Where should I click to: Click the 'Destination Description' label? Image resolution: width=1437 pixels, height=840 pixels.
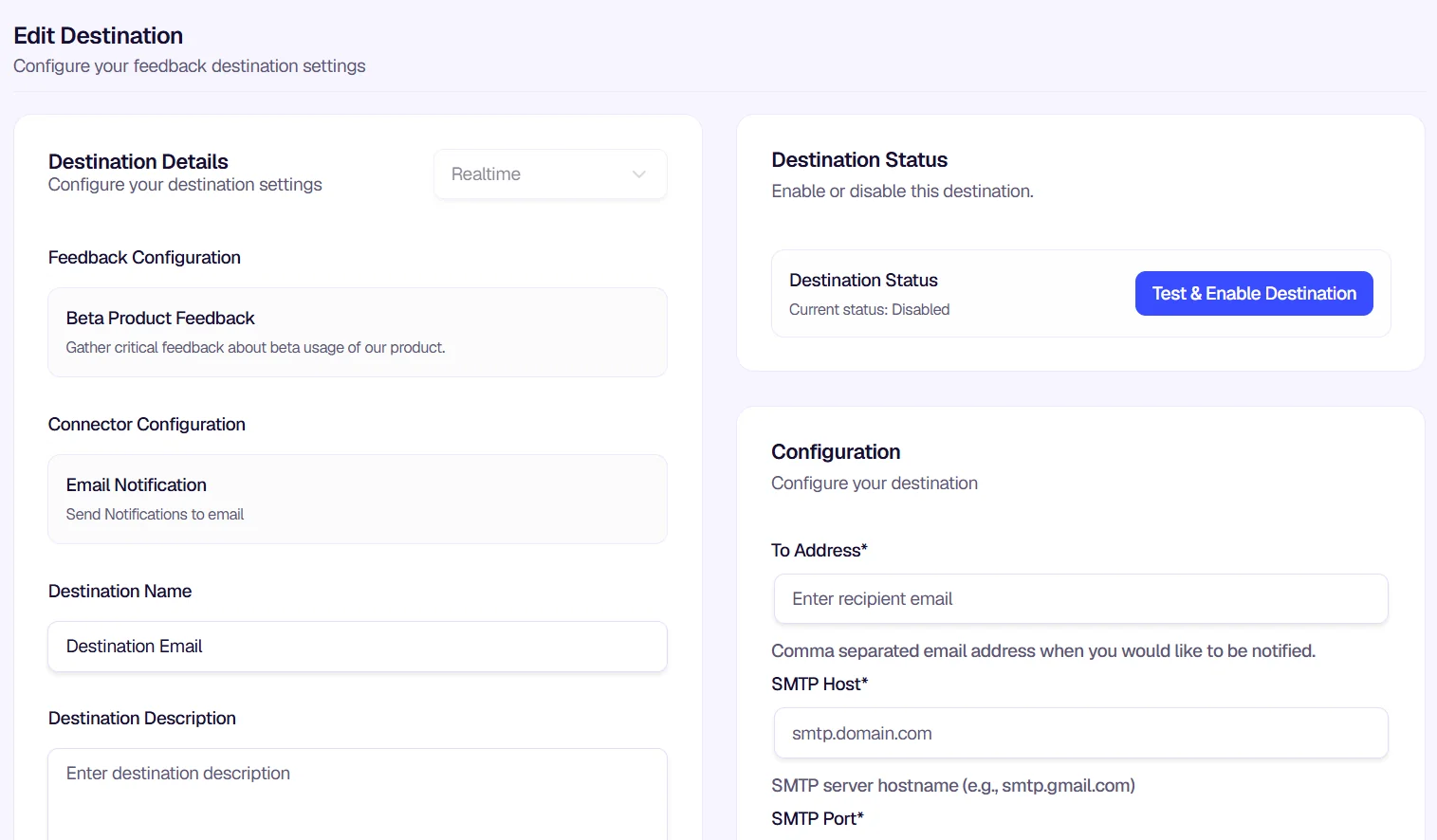pos(142,719)
